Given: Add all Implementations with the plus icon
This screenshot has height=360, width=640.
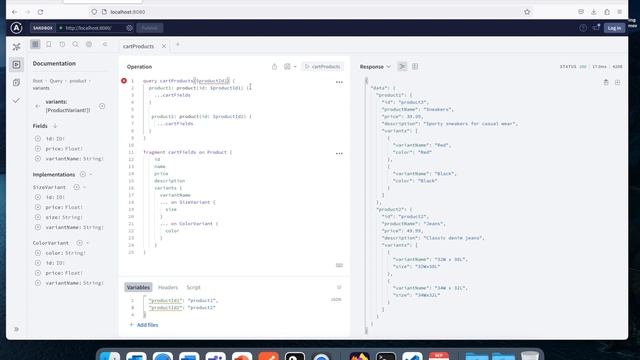Looking at the screenshot, I should (83, 174).
